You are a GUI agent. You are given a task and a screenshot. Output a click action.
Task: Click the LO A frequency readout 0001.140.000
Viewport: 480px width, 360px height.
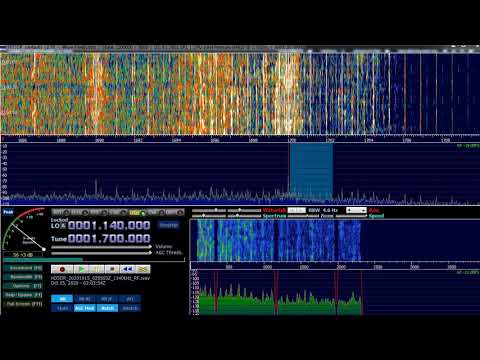[x=109, y=226]
